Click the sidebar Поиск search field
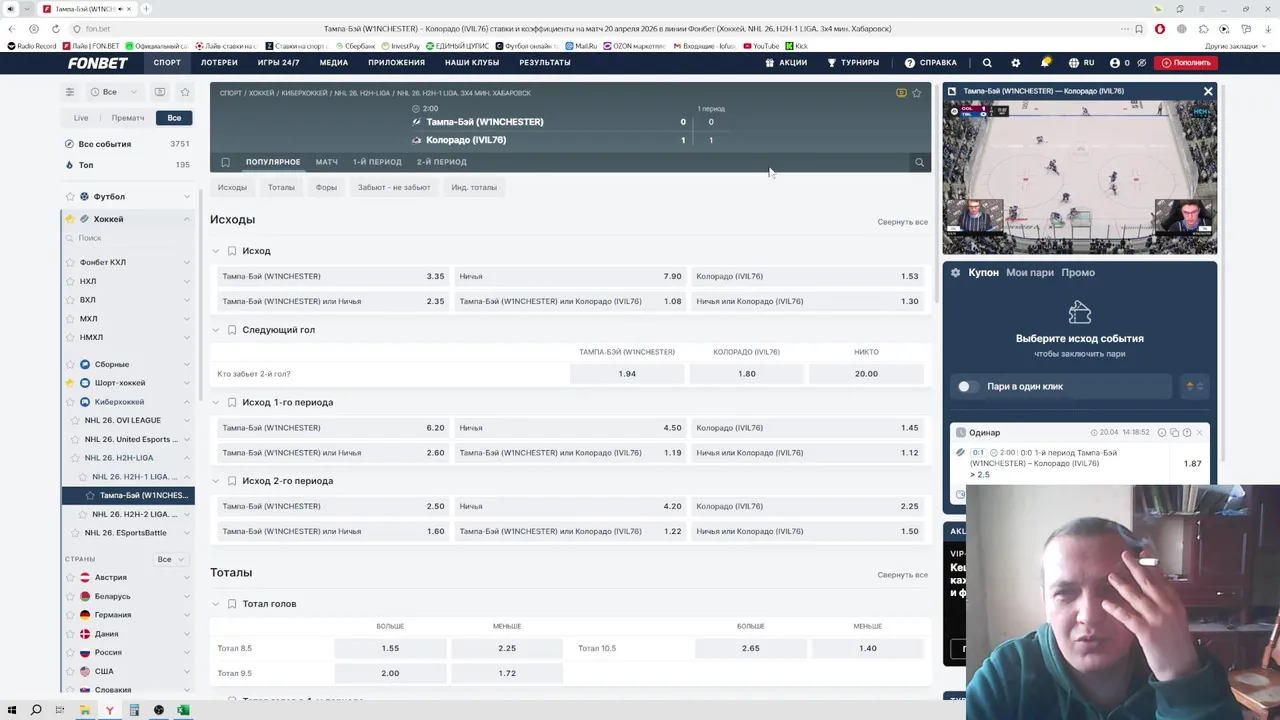The width and height of the screenshot is (1280, 720). pyautogui.click(x=127, y=238)
